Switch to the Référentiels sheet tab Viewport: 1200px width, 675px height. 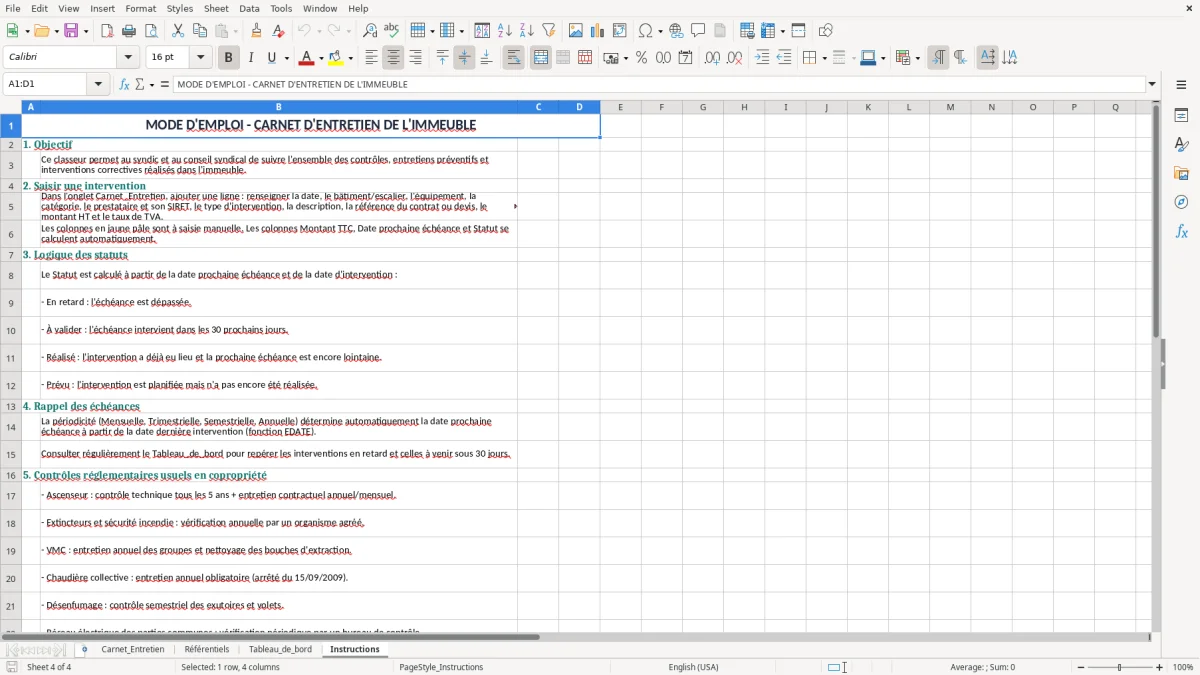[207, 649]
